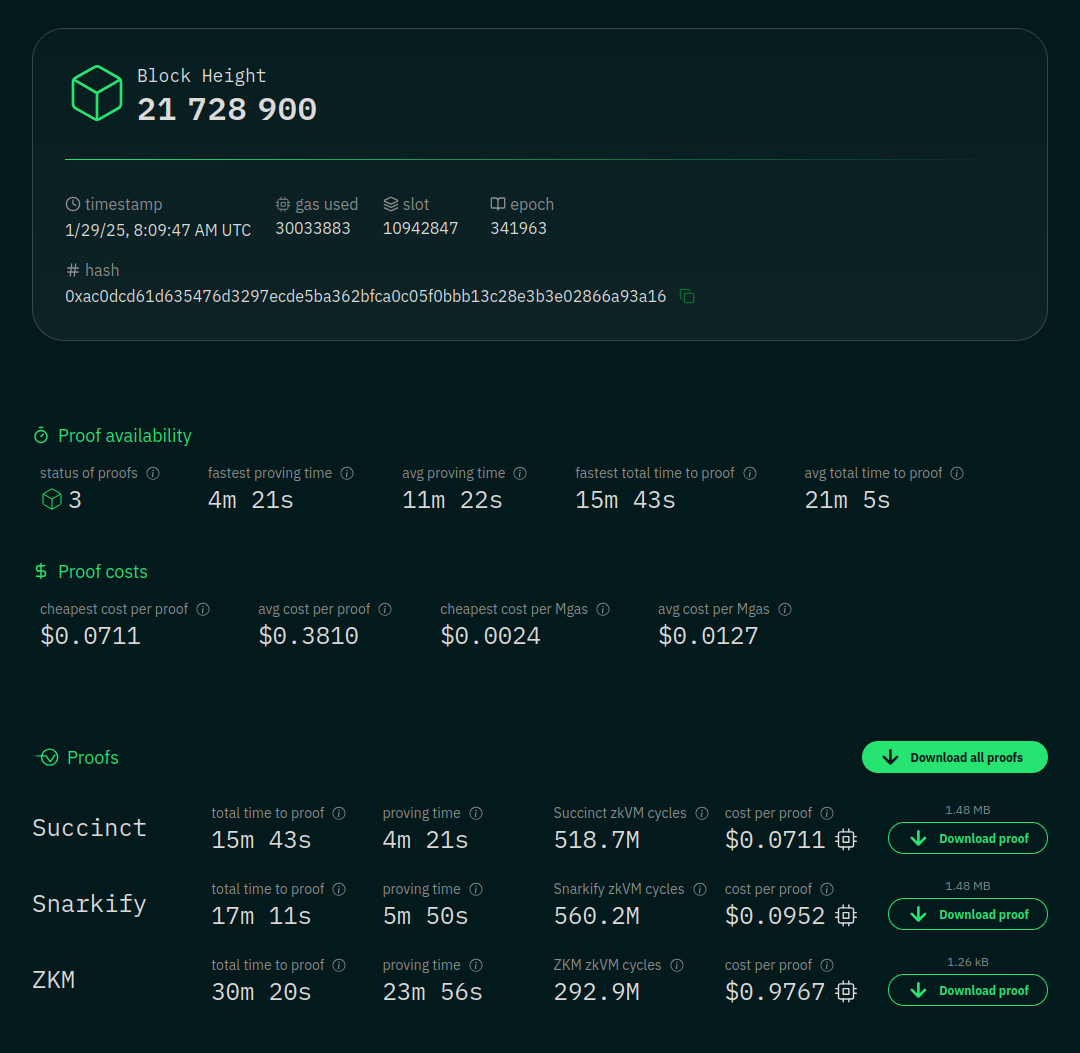Click the green block cube icon
This screenshot has height=1053, width=1080.
(x=96, y=94)
